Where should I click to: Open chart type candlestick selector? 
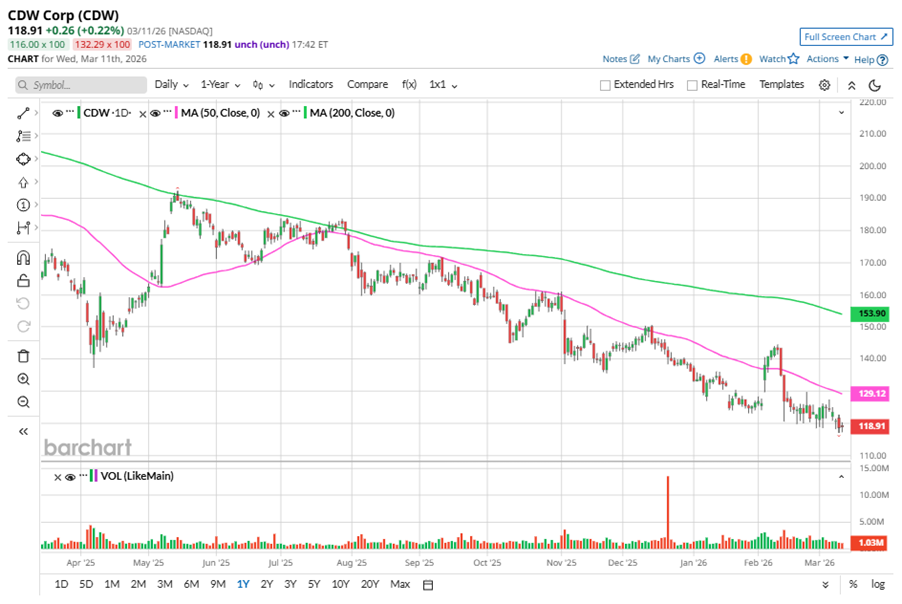[x=263, y=85]
